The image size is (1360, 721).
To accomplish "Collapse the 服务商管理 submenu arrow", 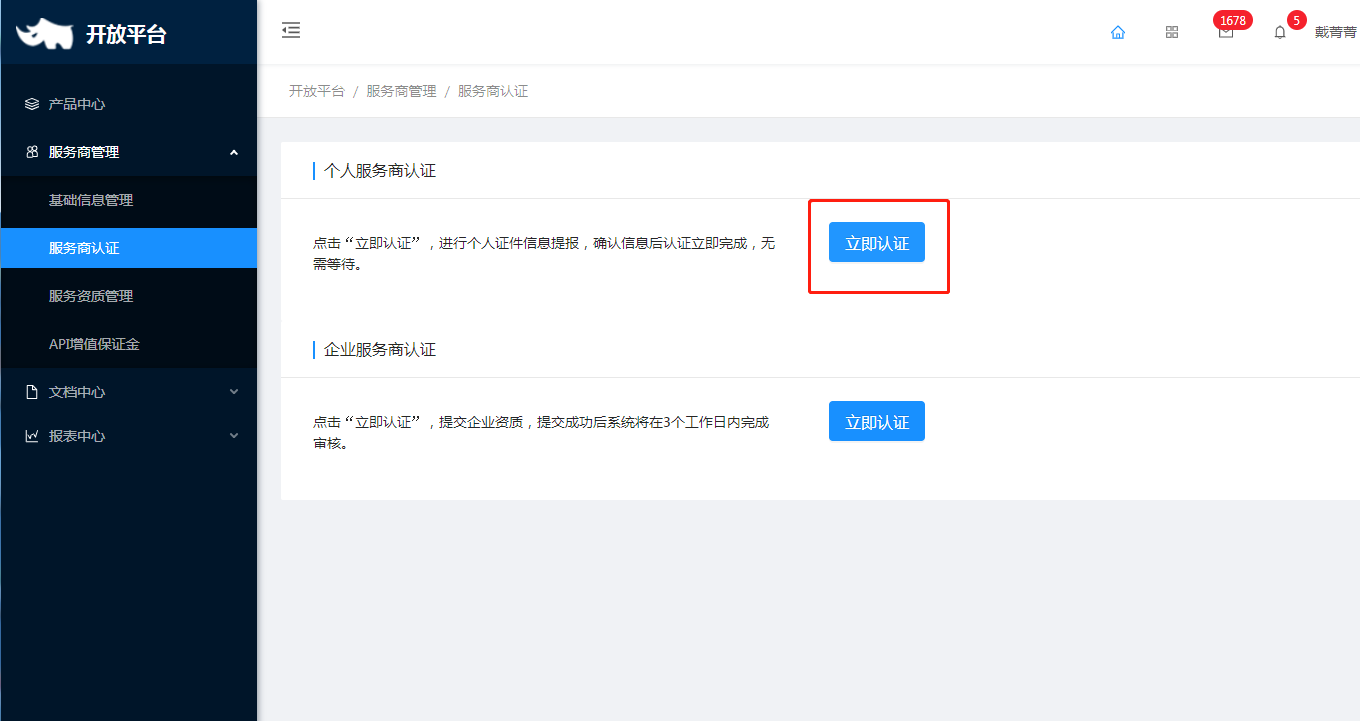I will click(234, 152).
